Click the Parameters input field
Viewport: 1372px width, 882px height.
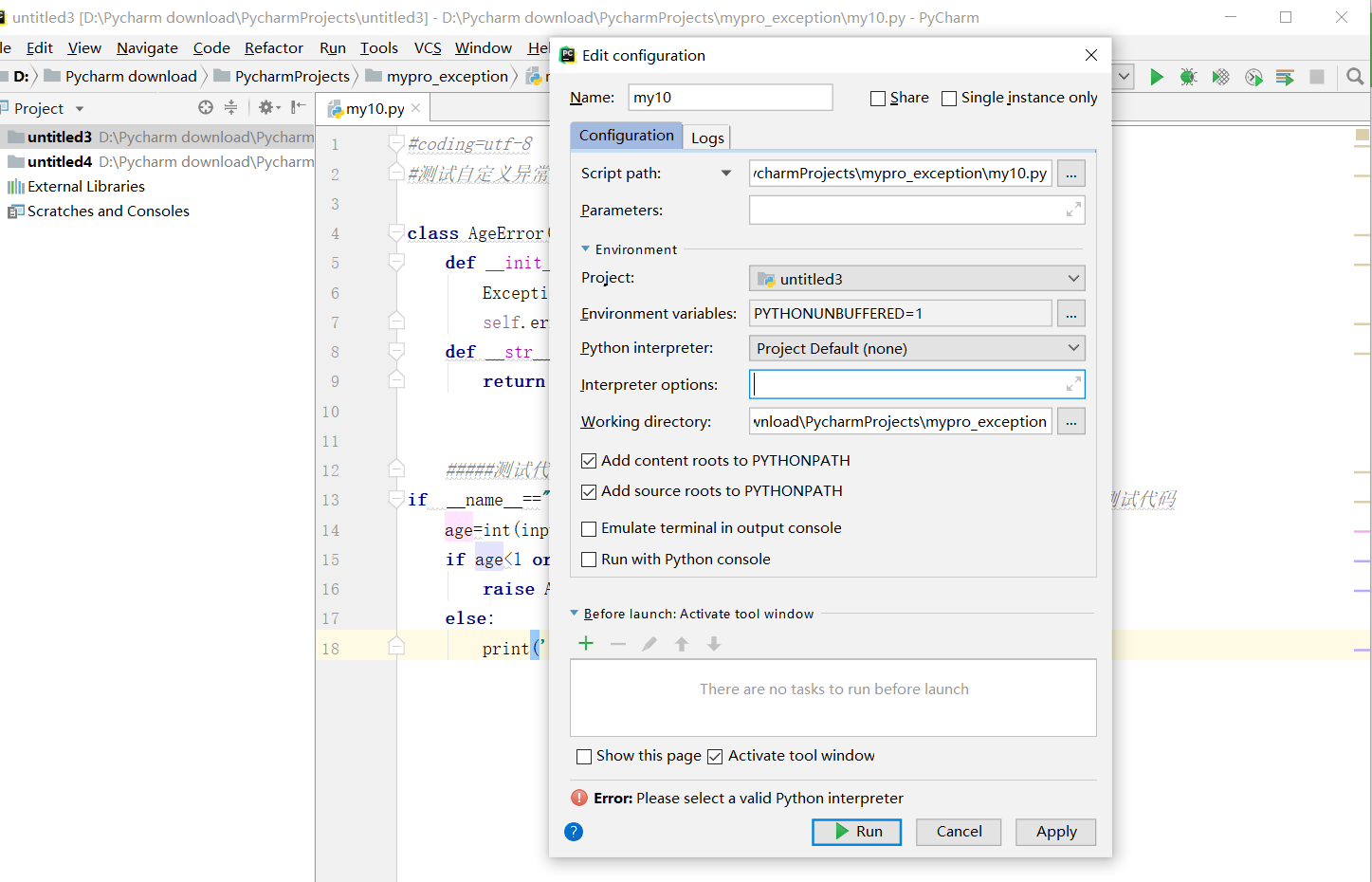tap(917, 210)
